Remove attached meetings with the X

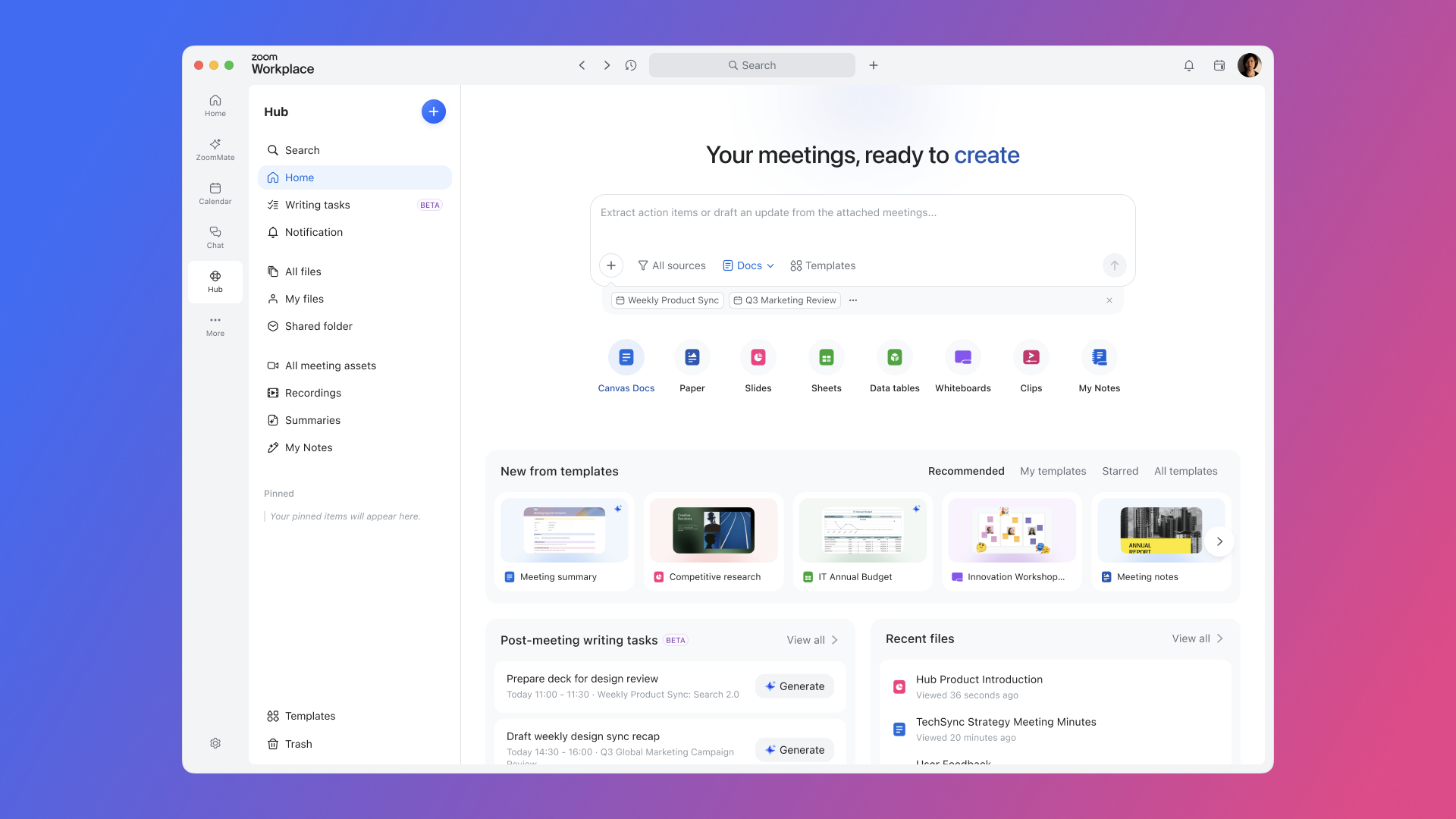click(1109, 300)
